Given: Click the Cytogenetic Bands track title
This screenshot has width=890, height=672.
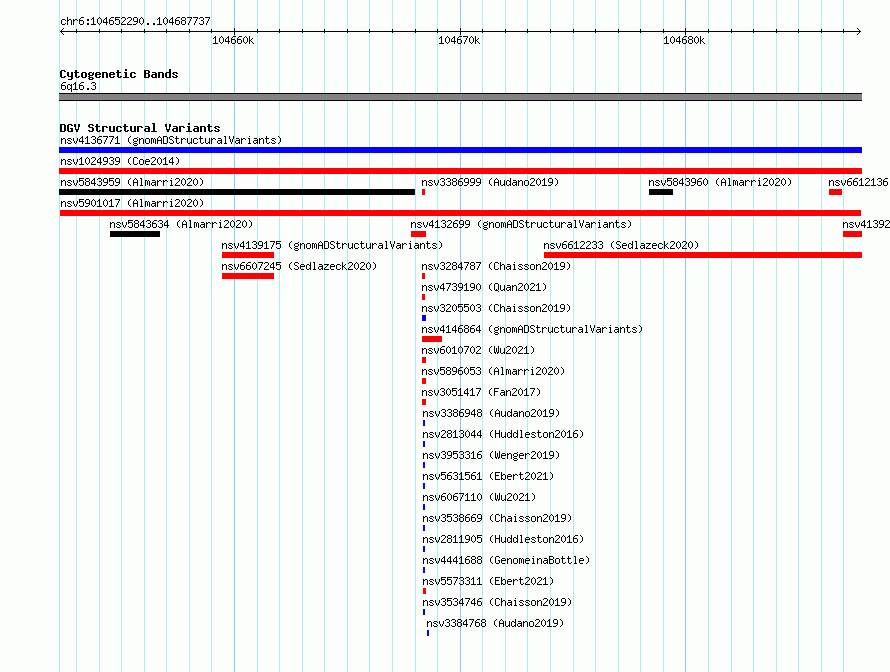Looking at the screenshot, I should click(119, 74).
